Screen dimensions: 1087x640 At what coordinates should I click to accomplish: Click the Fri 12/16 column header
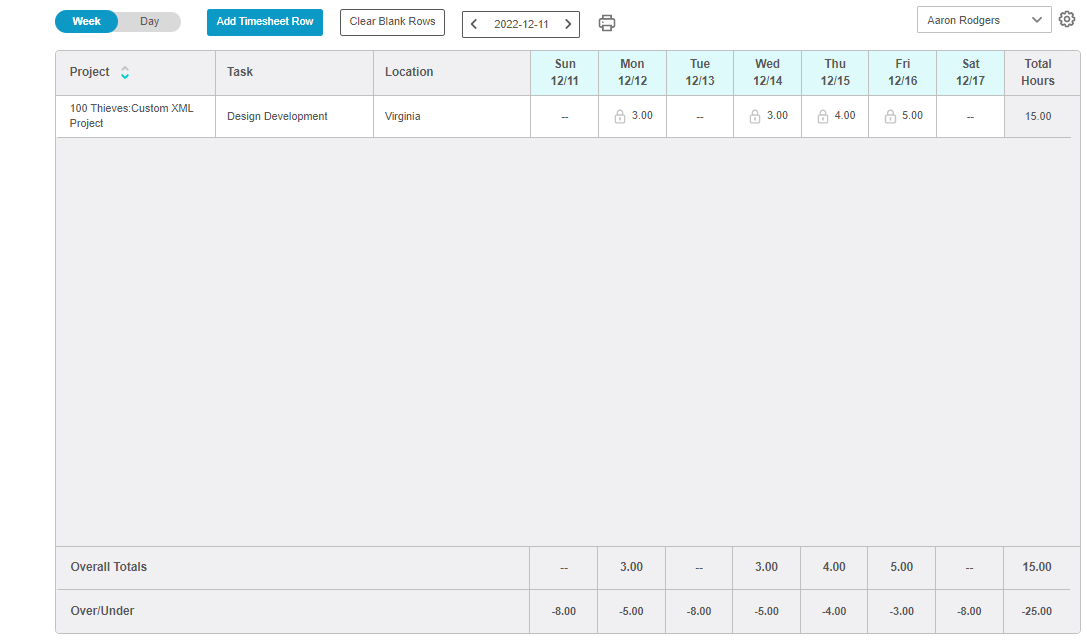pos(903,73)
